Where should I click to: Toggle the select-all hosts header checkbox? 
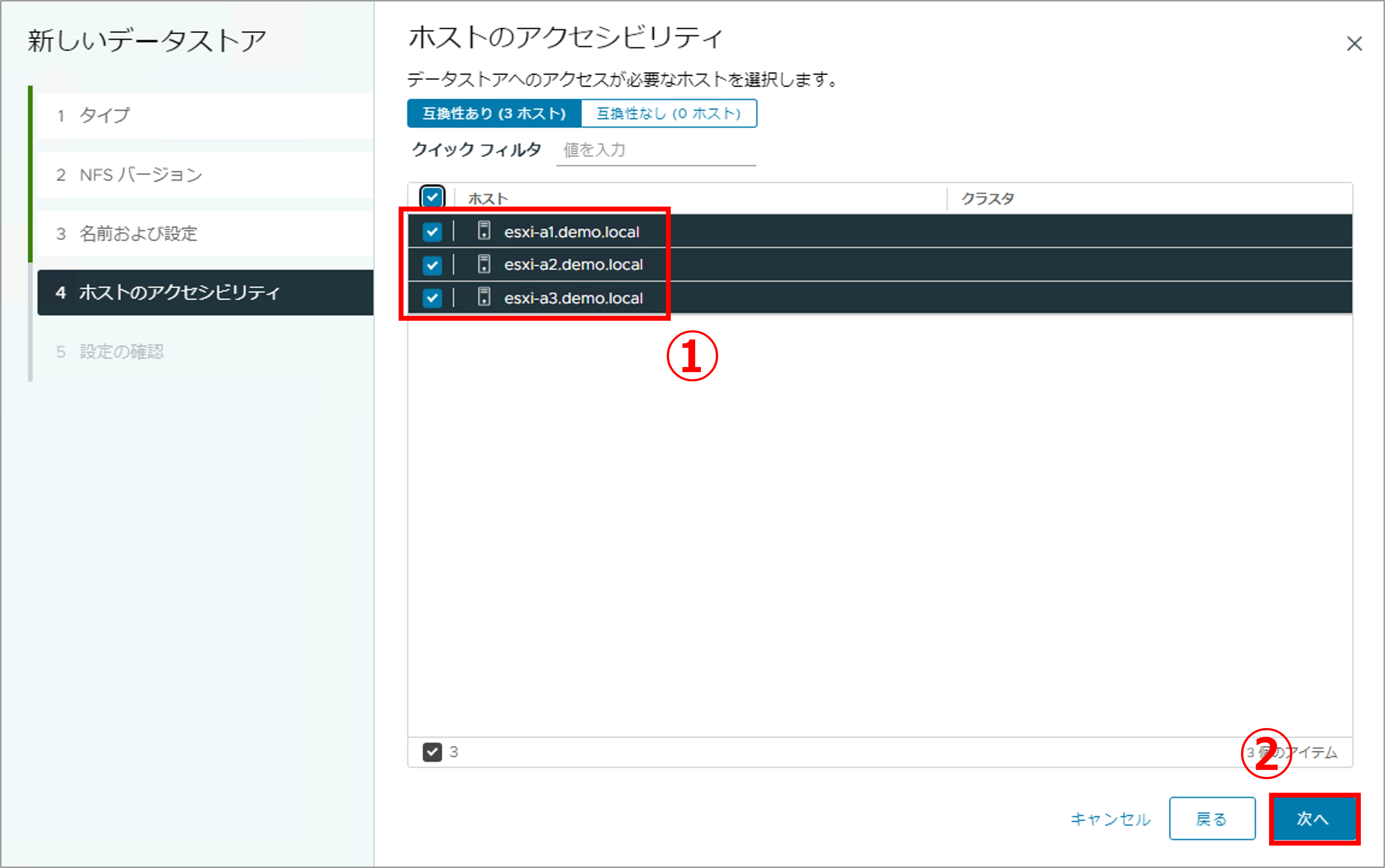tap(432, 197)
